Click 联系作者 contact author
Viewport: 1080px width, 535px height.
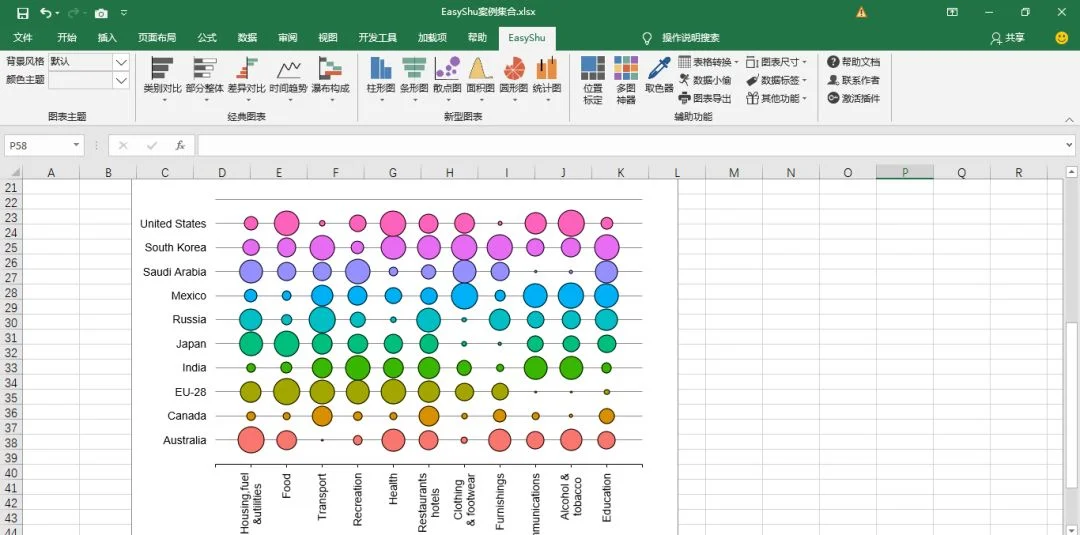(x=853, y=80)
